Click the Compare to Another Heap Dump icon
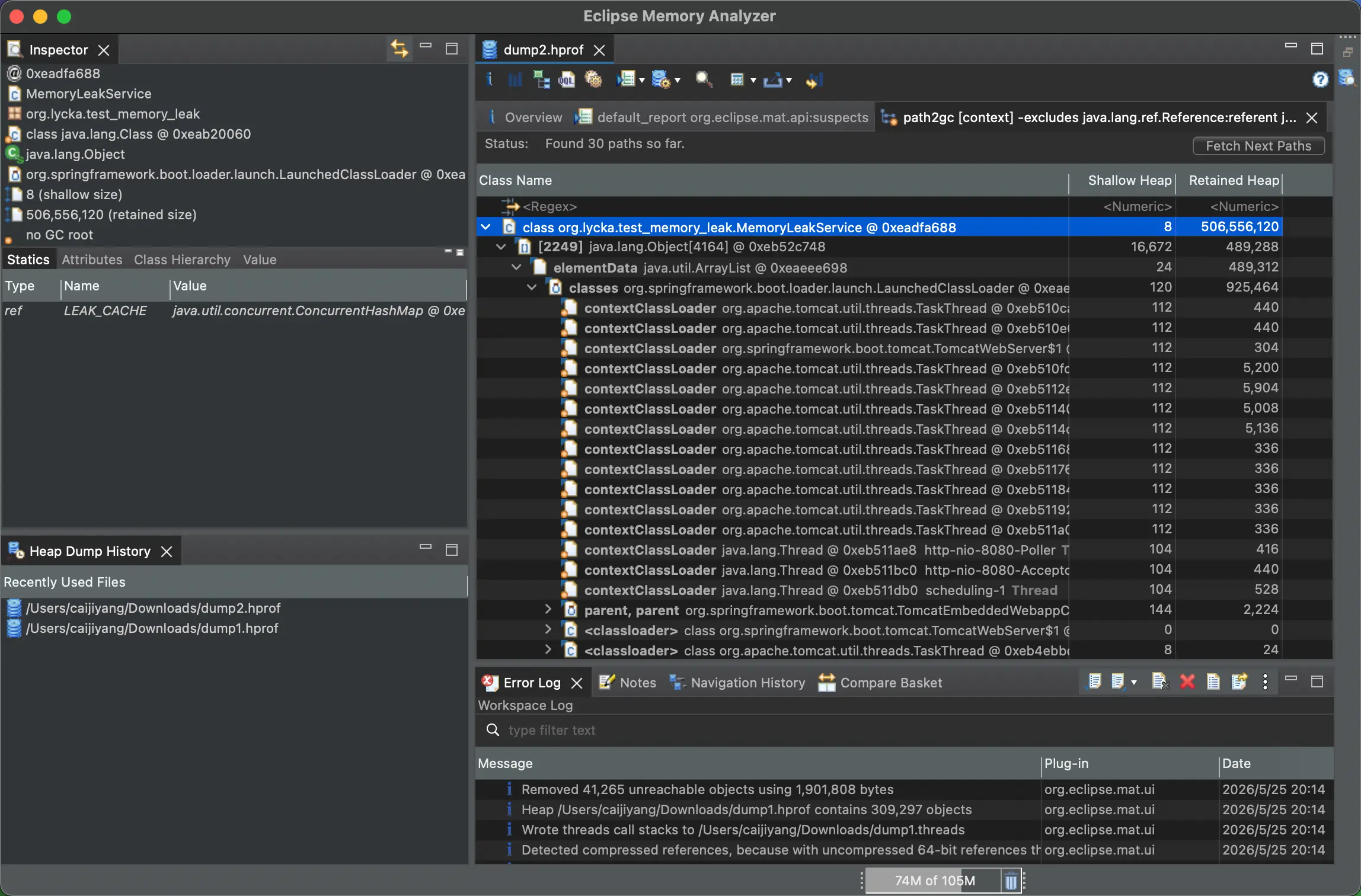 tap(814, 80)
